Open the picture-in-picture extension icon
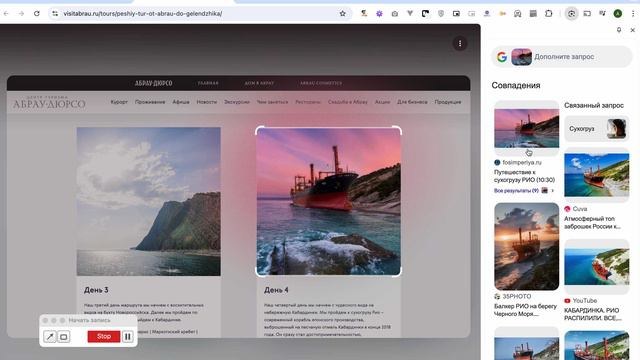This screenshot has width=640, height=360. click(x=456, y=13)
